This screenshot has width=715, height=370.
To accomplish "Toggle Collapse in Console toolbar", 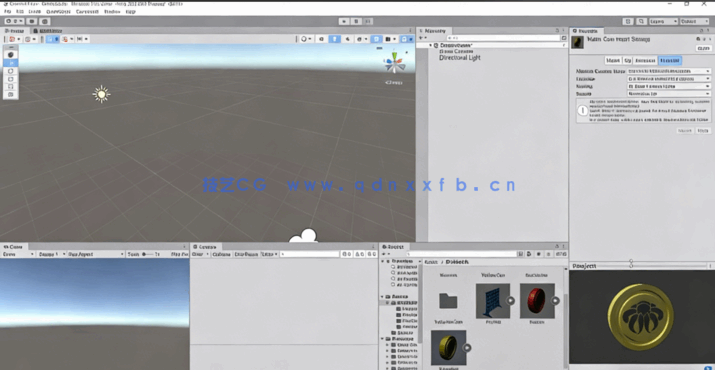I will tap(222, 254).
